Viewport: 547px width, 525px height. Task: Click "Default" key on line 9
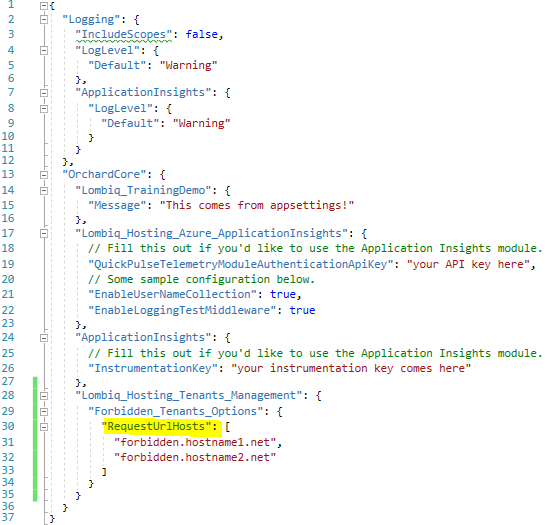(130, 123)
